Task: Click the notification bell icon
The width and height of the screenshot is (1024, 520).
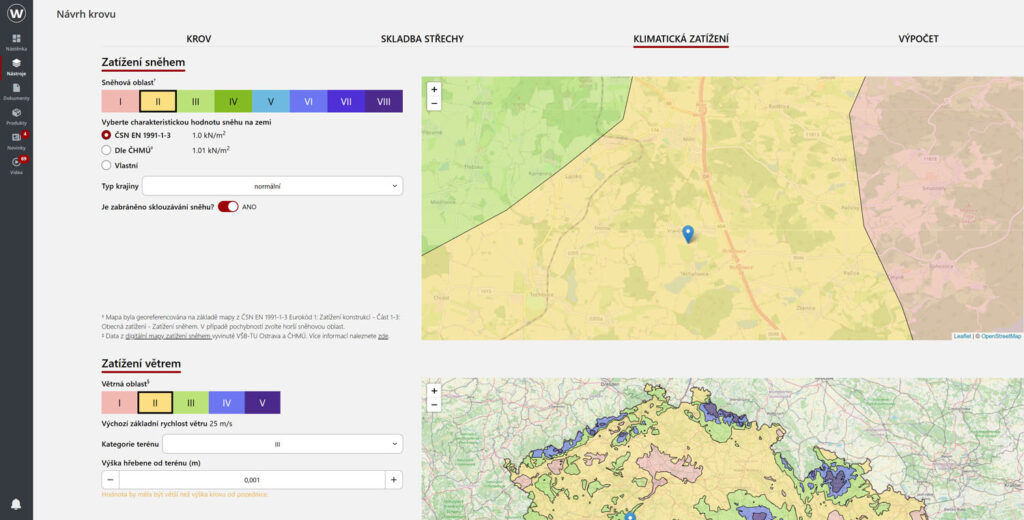Action: (16, 503)
